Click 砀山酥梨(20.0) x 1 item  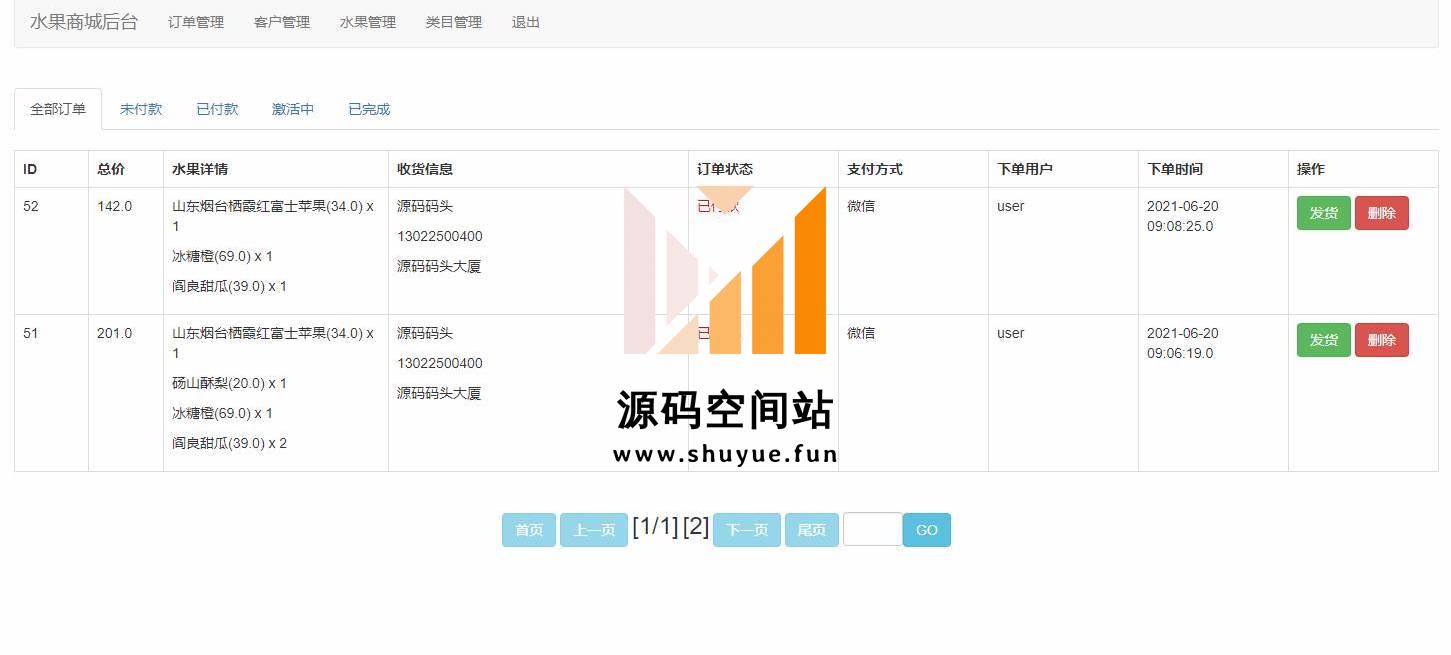[230, 383]
